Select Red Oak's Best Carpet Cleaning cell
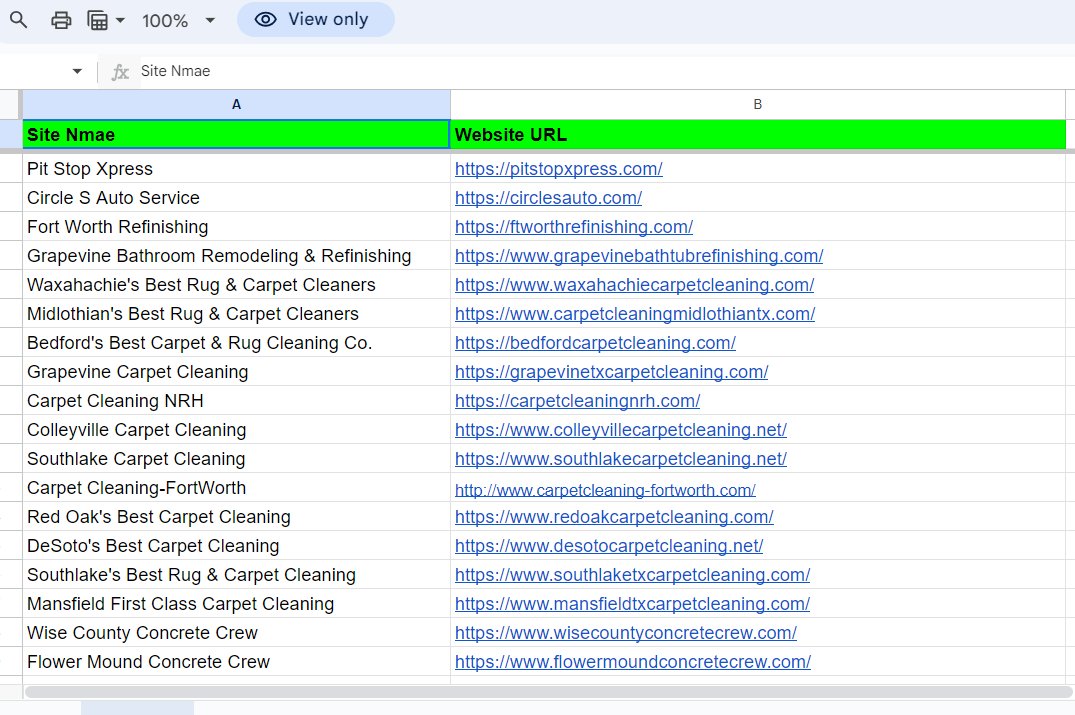Image resolution: width=1075 pixels, height=715 pixels. tap(237, 517)
